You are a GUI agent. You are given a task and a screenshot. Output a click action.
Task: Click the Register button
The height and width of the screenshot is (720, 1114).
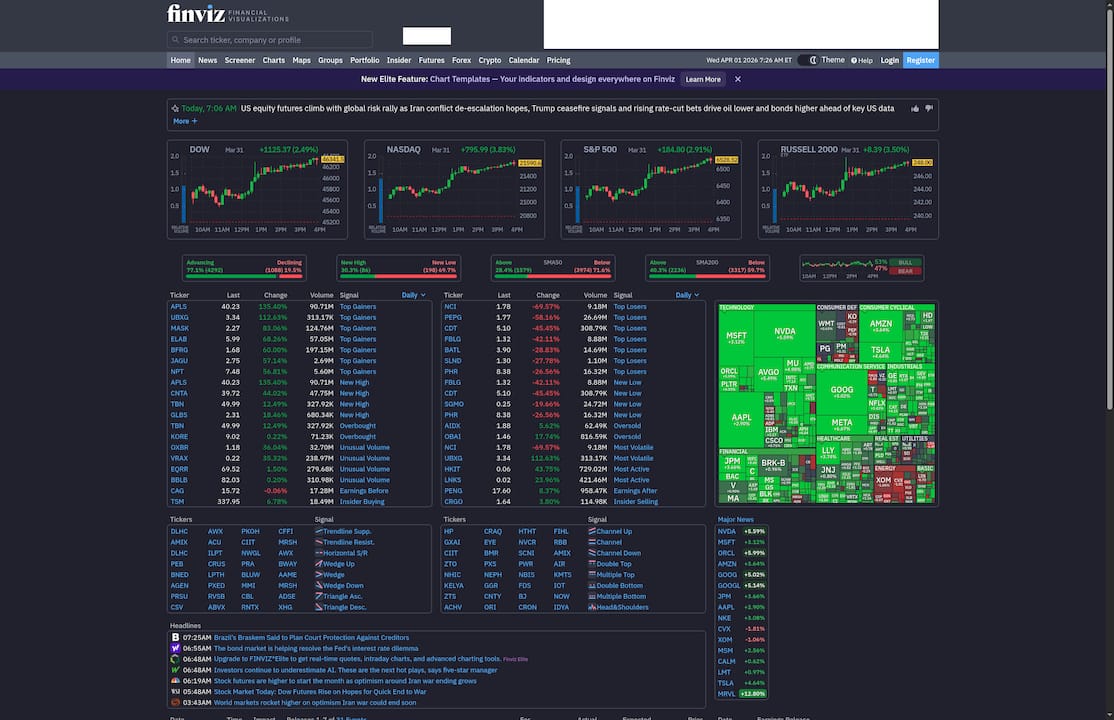(x=920, y=60)
